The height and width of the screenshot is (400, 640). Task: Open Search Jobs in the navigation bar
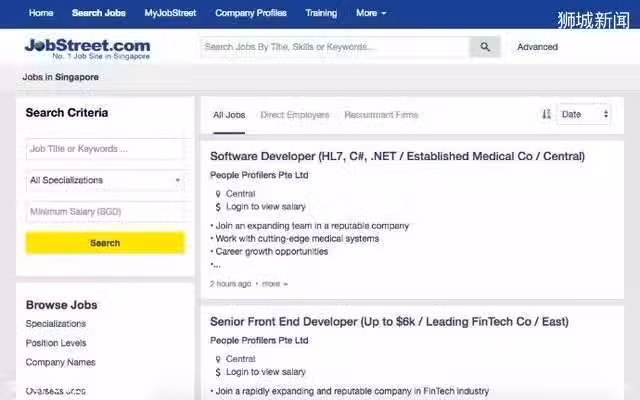(99, 13)
